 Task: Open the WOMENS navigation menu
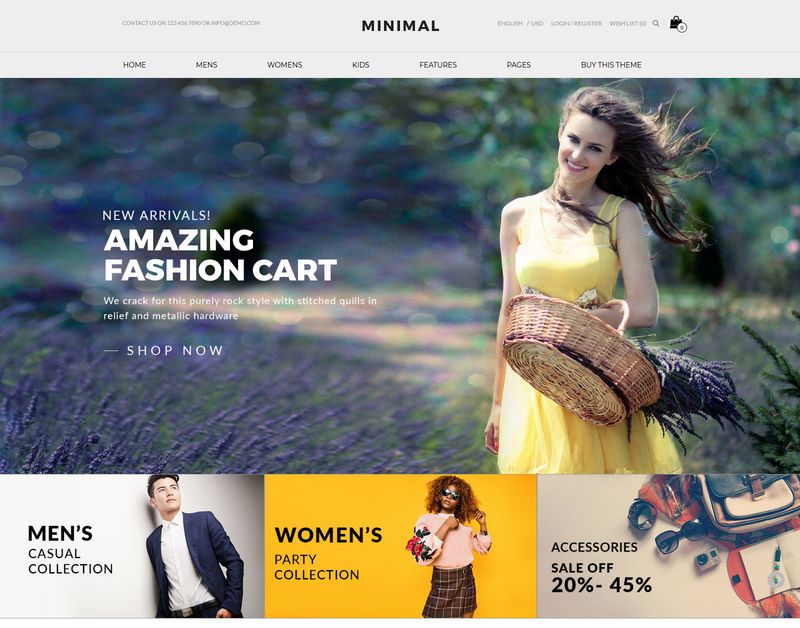click(x=285, y=65)
